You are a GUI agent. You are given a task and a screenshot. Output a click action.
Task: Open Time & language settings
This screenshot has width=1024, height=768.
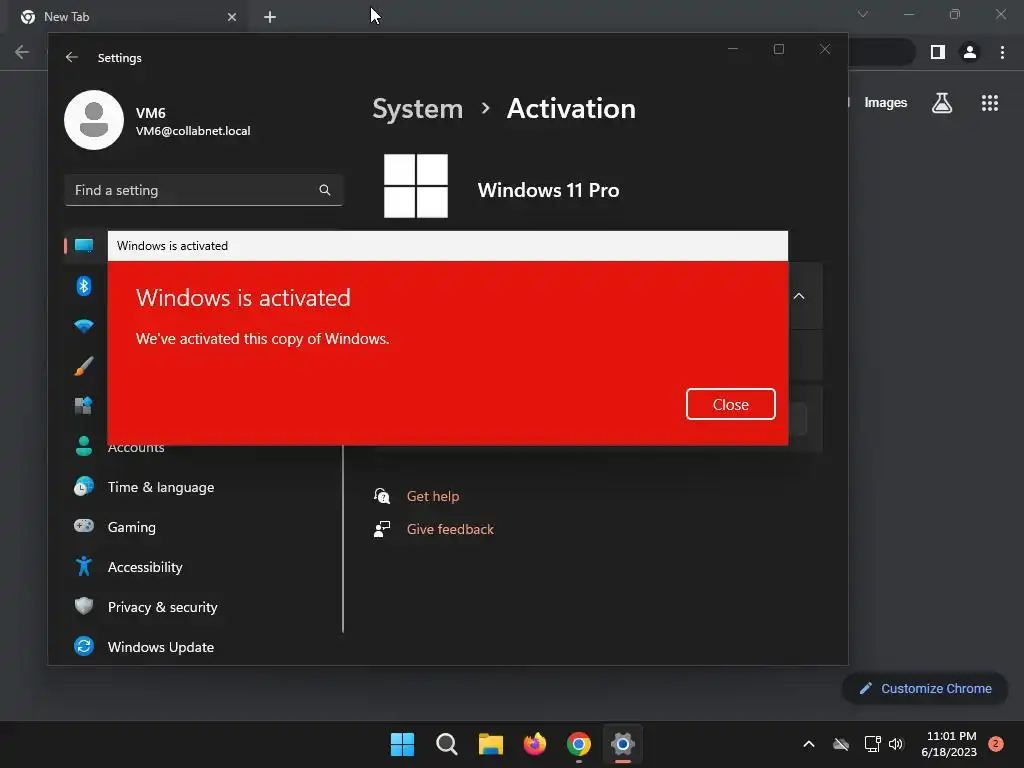(x=161, y=487)
